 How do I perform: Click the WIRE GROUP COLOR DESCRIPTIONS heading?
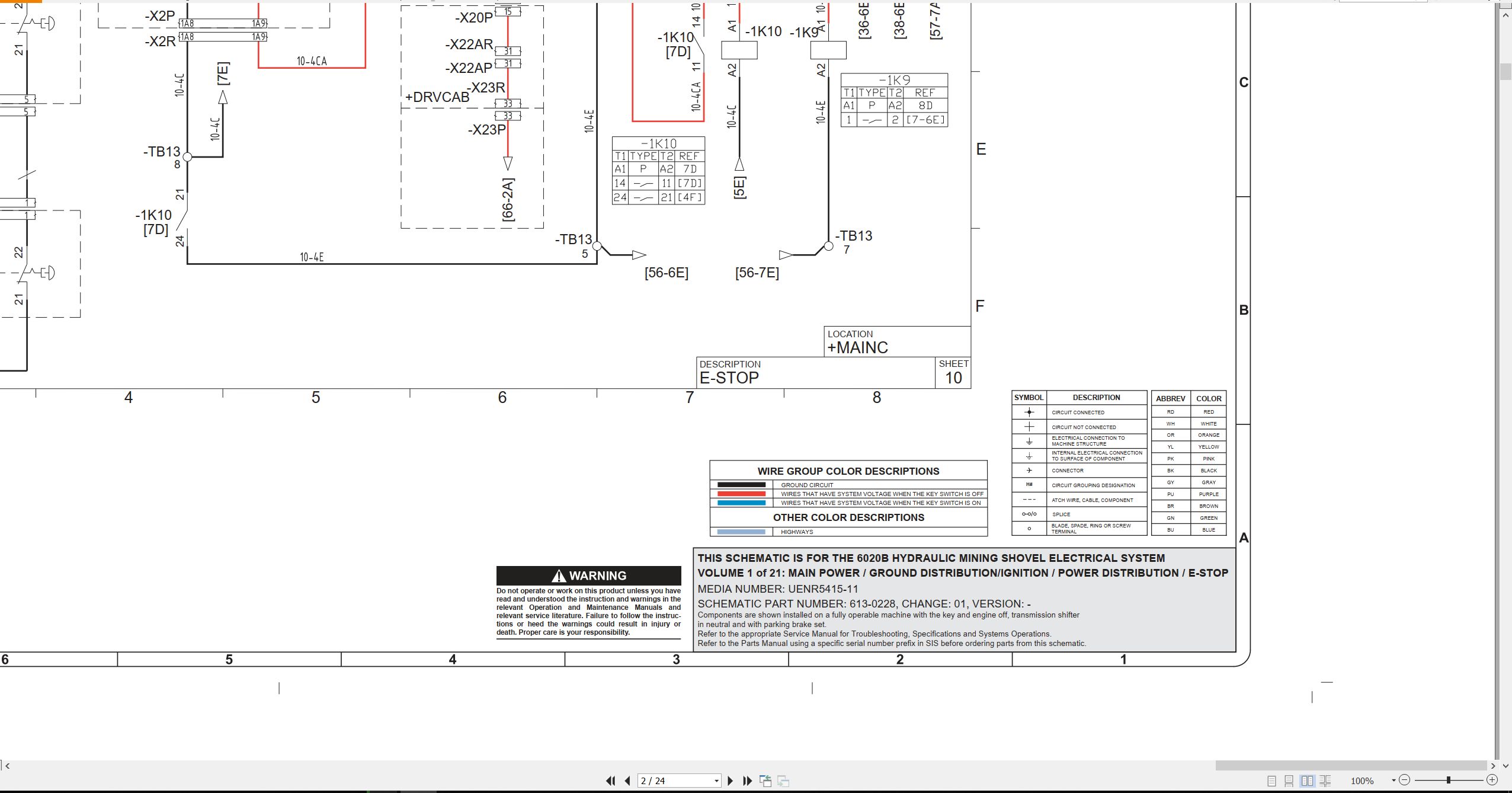click(848, 471)
